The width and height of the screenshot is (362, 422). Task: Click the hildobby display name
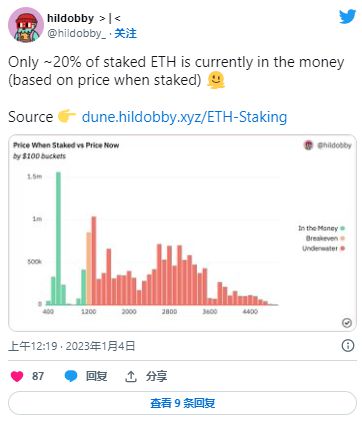pyautogui.click(x=71, y=18)
